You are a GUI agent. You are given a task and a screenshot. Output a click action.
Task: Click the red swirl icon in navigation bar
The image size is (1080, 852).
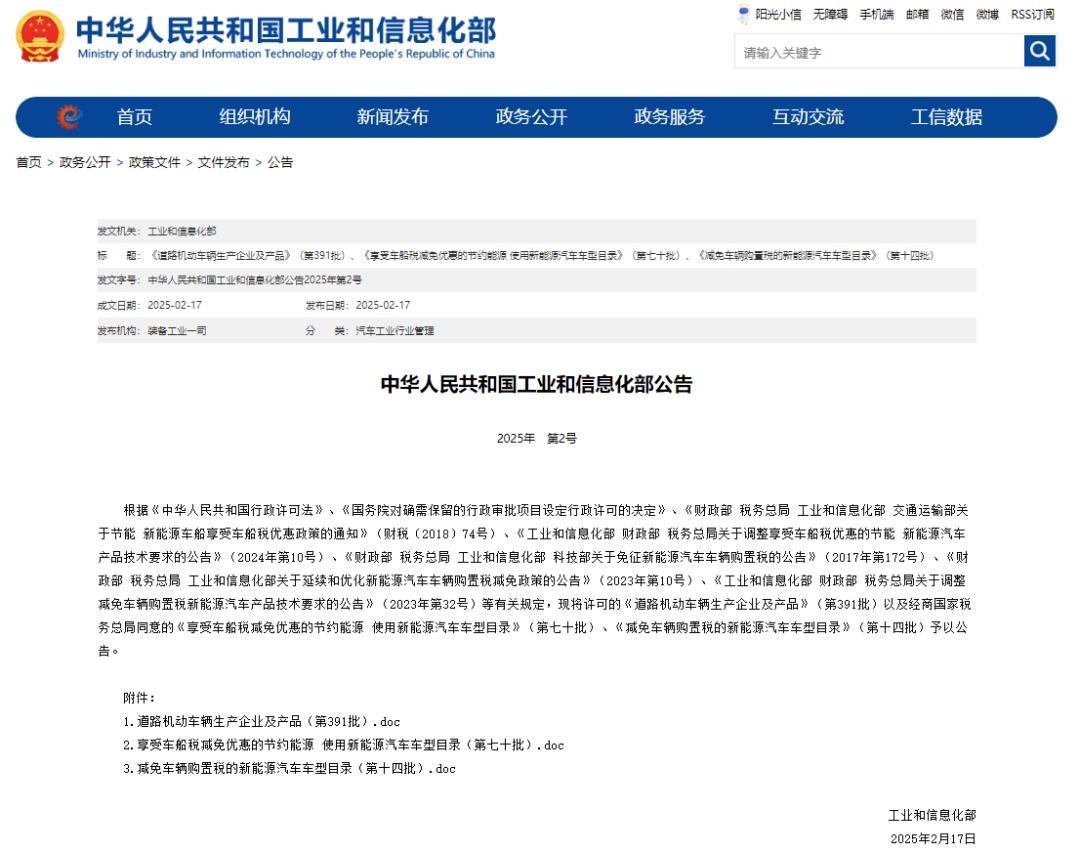tap(69, 117)
